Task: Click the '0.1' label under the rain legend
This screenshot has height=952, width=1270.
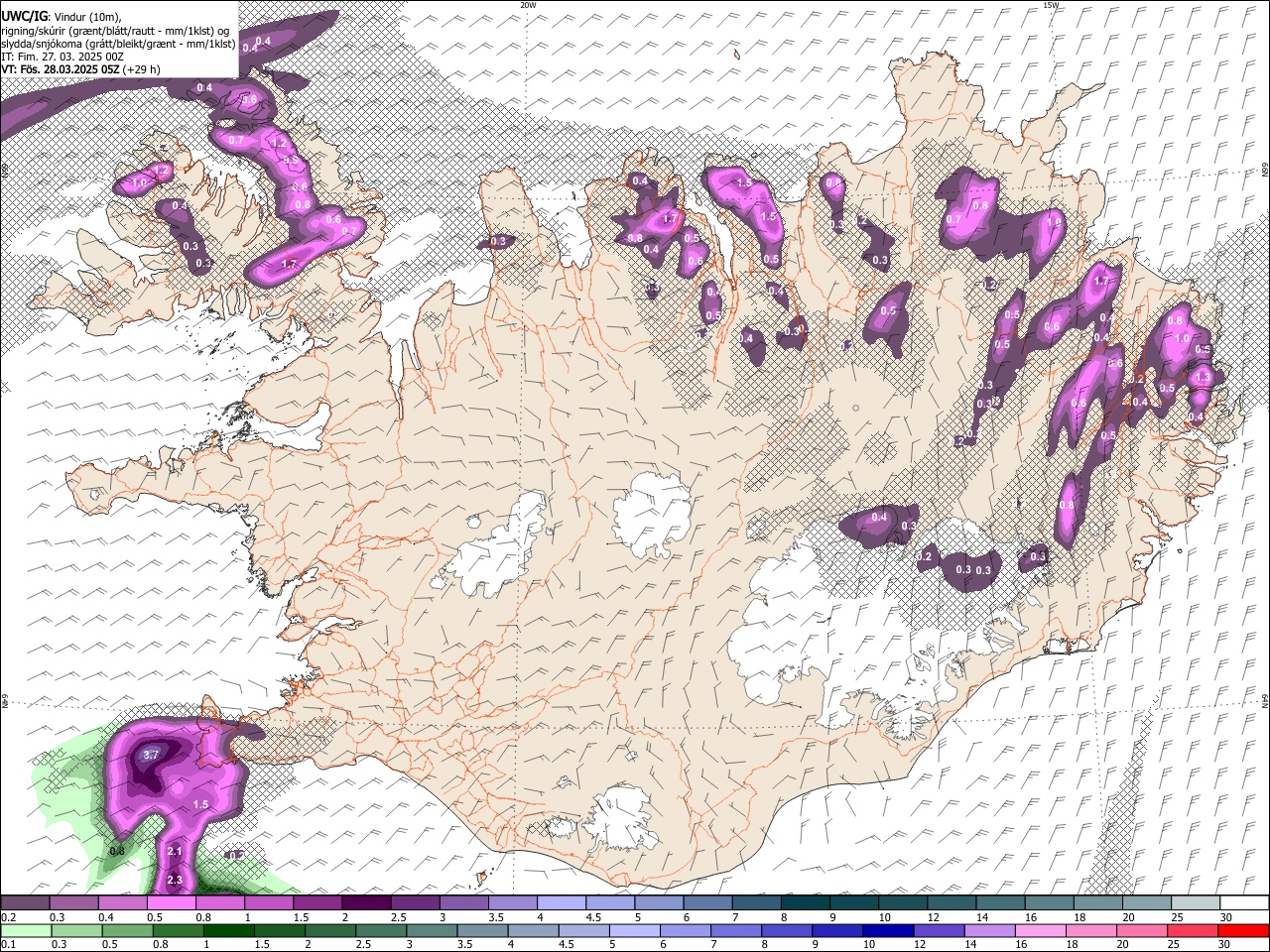Action: [8, 944]
